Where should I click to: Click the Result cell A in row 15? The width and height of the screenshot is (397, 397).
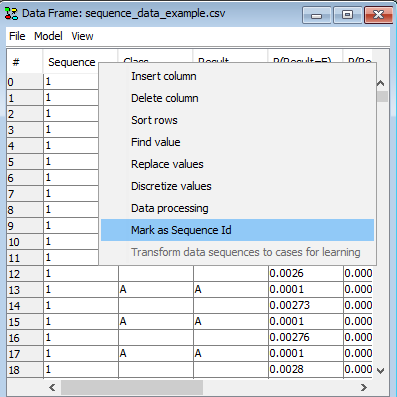[x=231, y=321]
